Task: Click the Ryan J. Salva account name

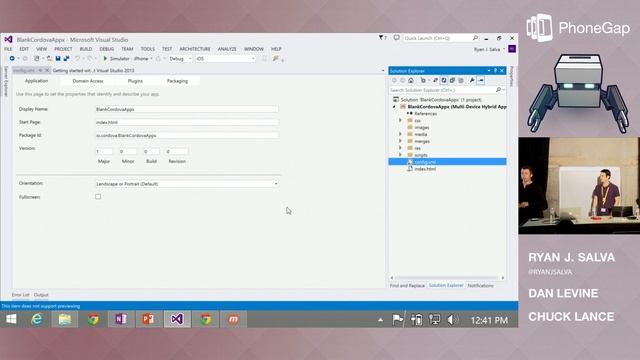Action: tap(487, 49)
